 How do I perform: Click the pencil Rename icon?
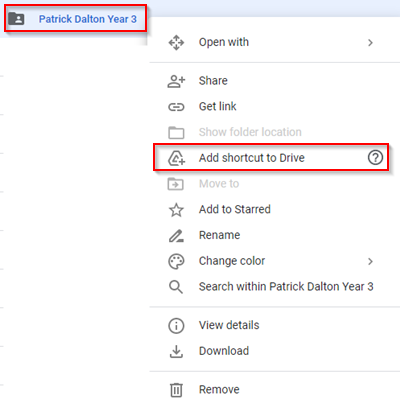(x=176, y=236)
